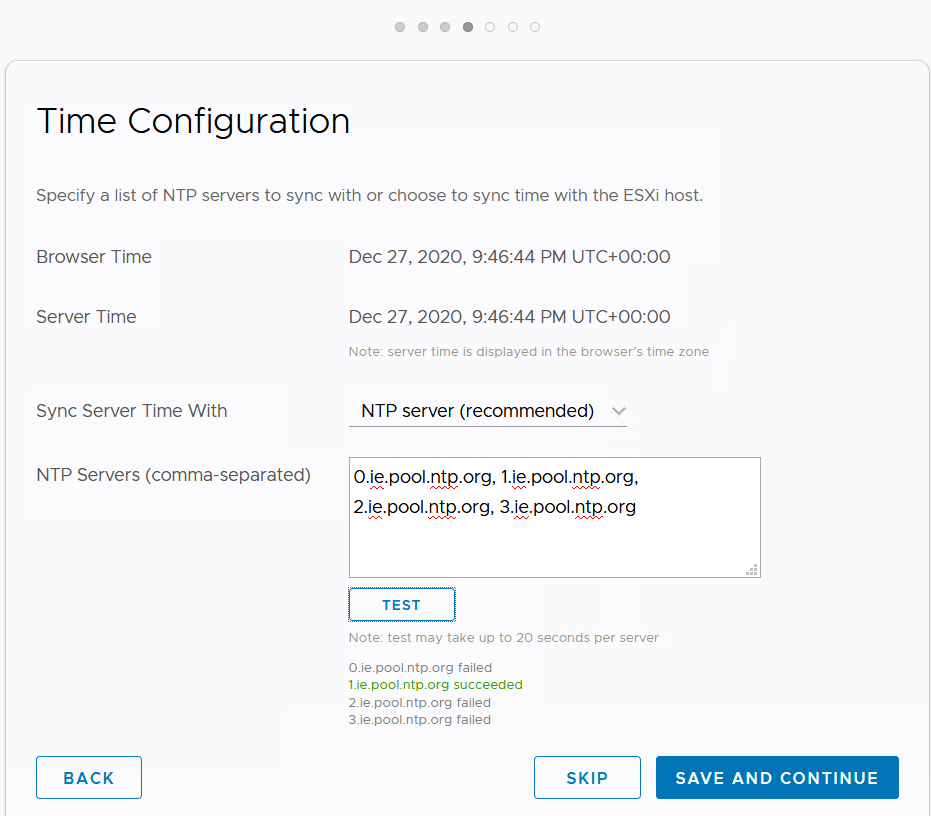Select the 2.ie.pool.ntp.org failed result line
The height and width of the screenshot is (816, 931).
tap(420, 703)
